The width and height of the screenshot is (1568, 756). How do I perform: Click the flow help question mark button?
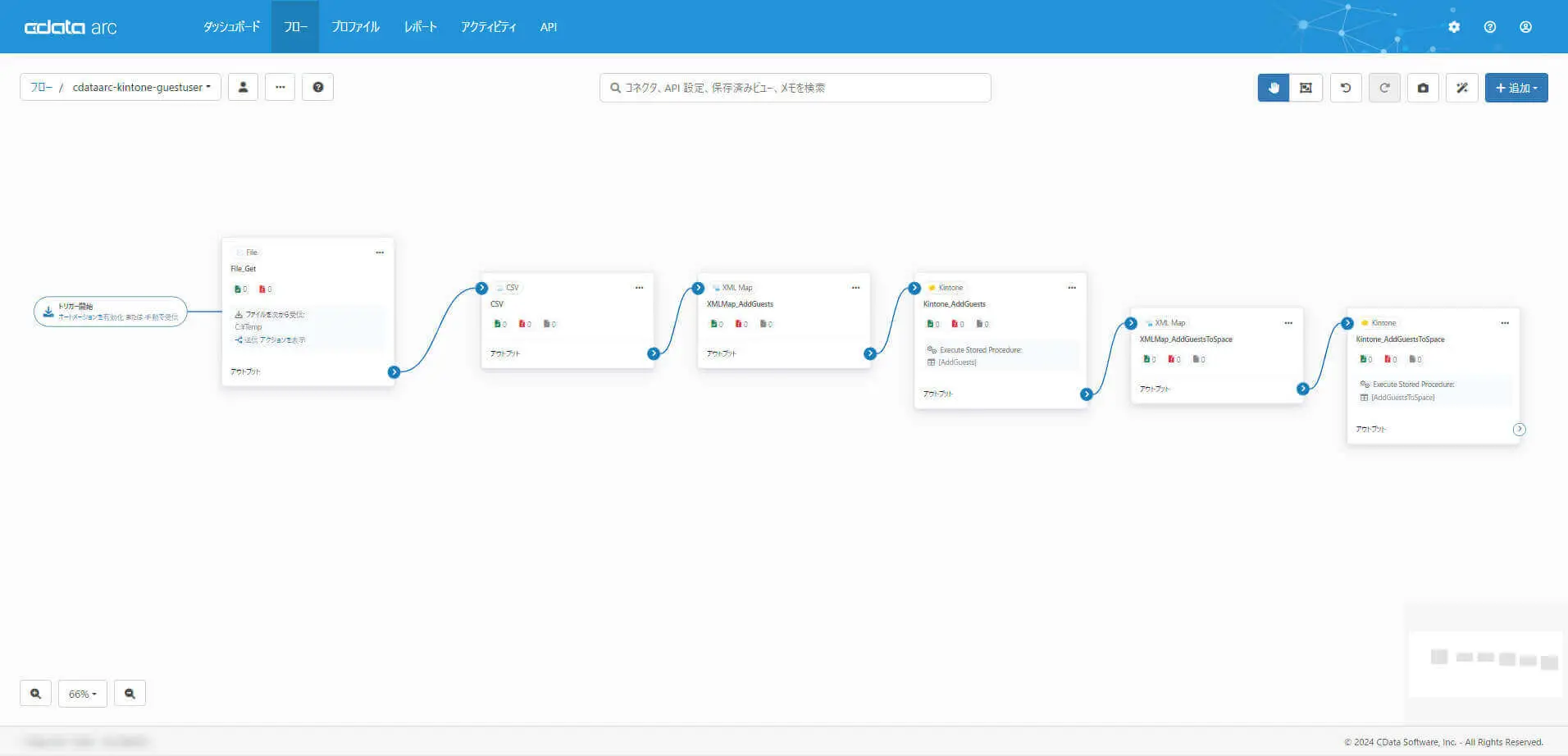click(x=318, y=87)
